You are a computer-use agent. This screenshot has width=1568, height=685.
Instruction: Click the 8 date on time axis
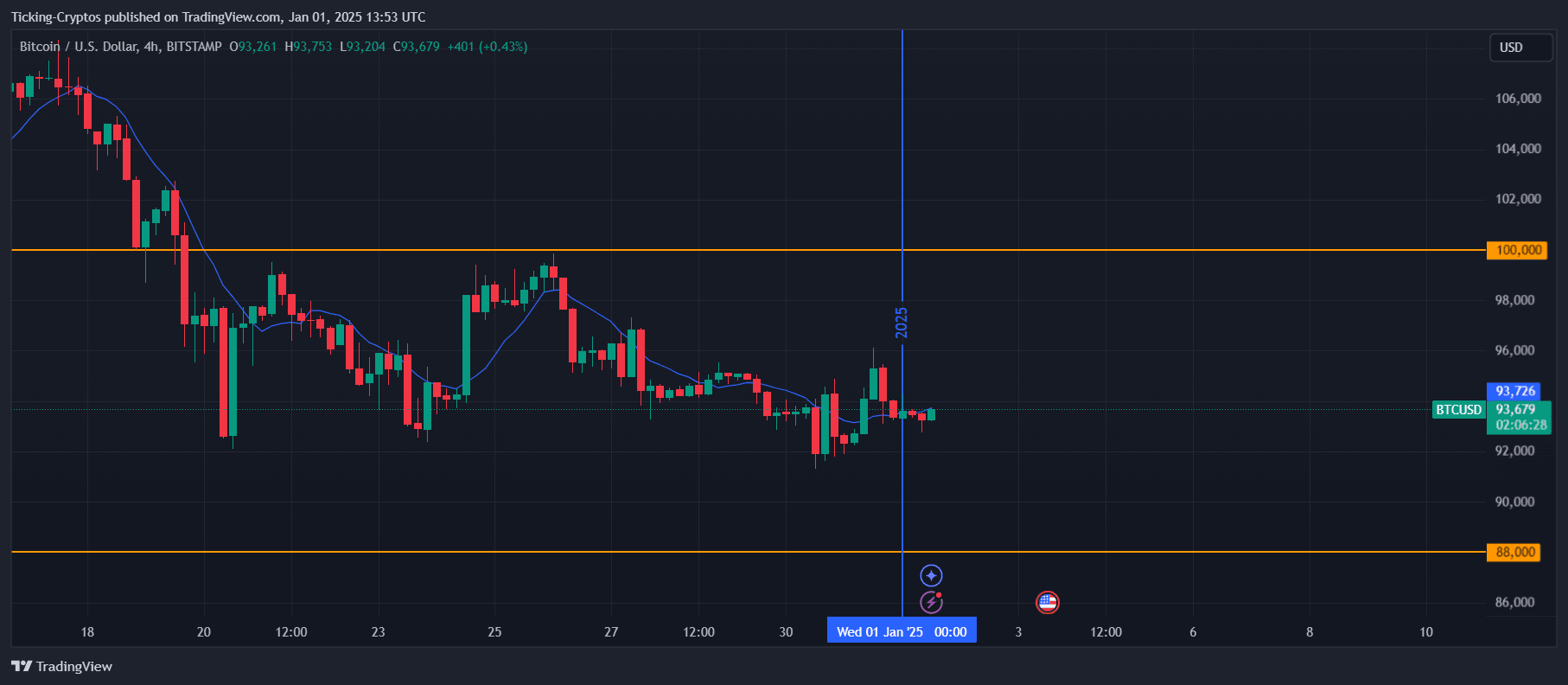1310,631
